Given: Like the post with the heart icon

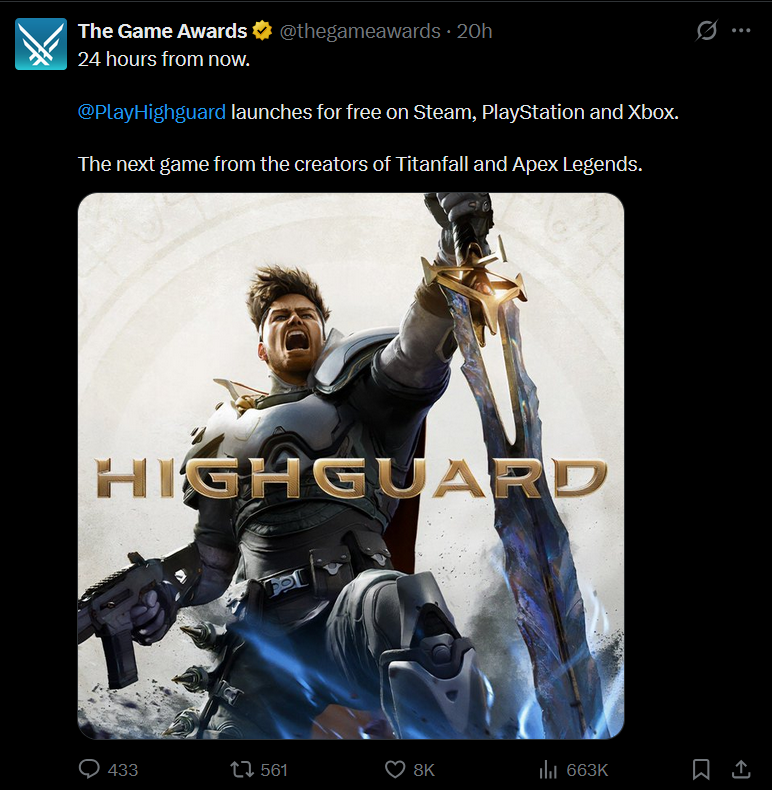Looking at the screenshot, I should click(x=395, y=769).
